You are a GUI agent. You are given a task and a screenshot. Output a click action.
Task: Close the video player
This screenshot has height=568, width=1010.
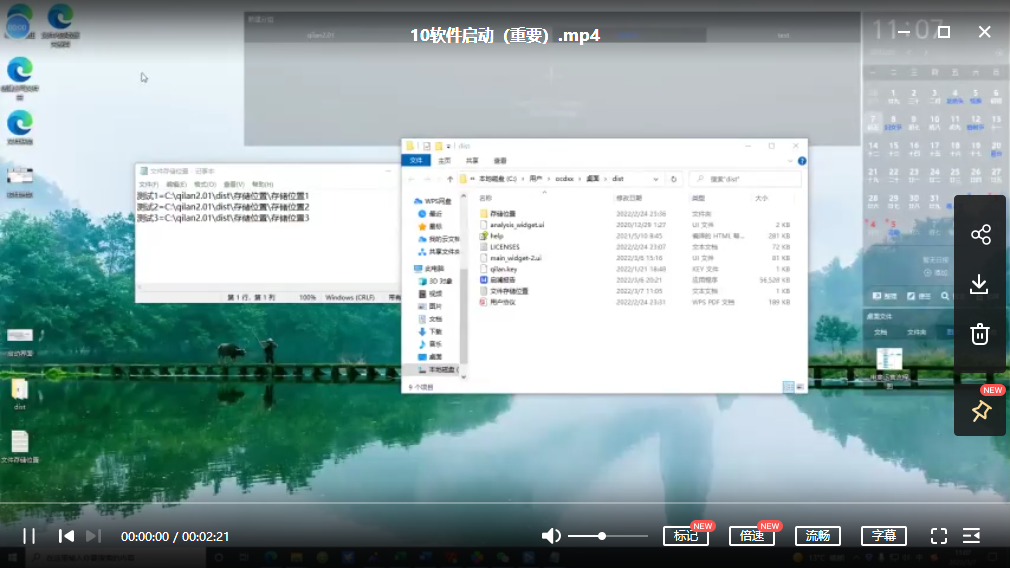(x=985, y=32)
